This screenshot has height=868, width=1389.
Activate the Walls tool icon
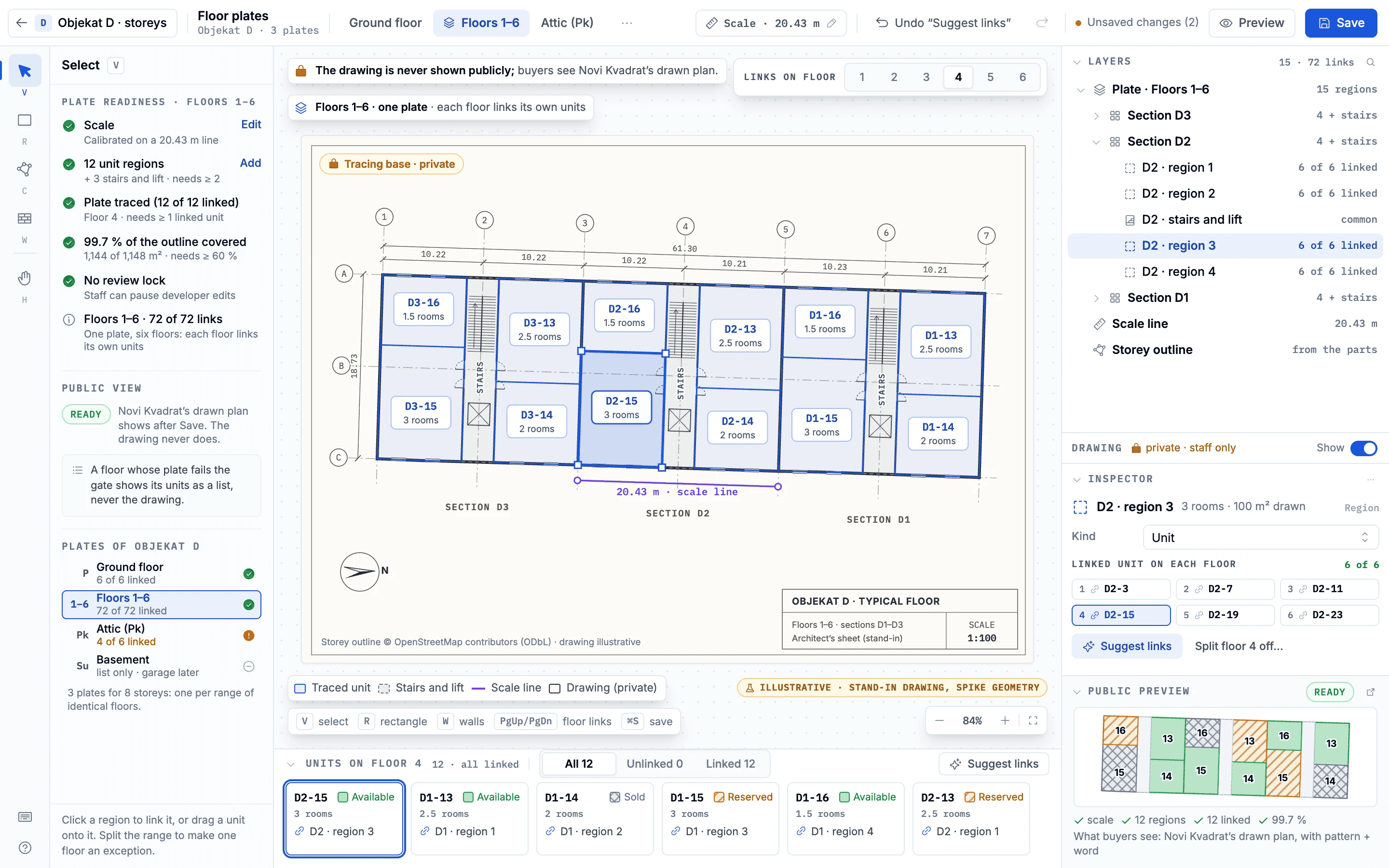click(x=25, y=218)
